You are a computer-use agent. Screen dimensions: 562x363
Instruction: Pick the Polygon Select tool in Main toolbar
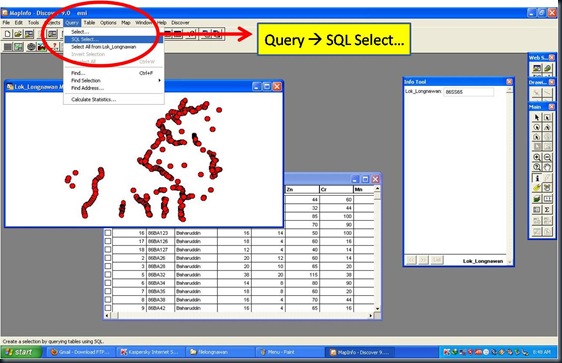click(x=547, y=127)
